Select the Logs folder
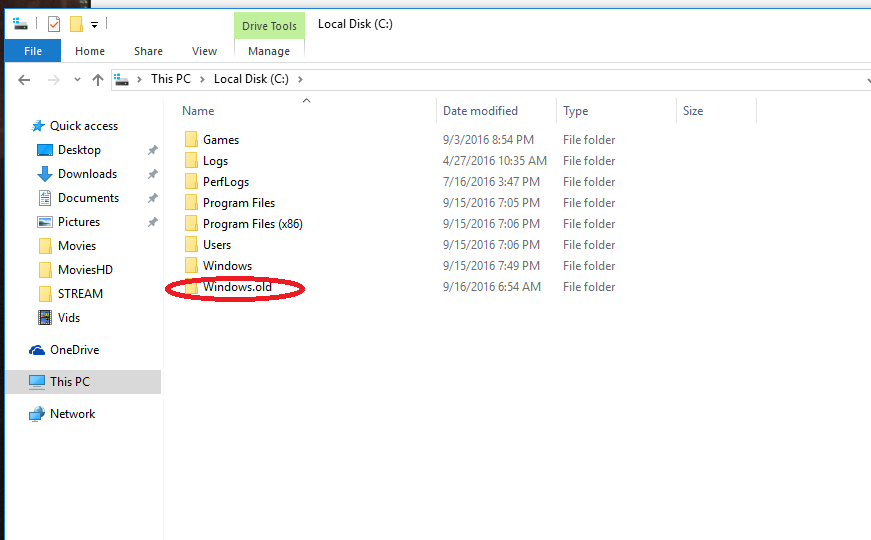871x540 pixels. pos(216,161)
